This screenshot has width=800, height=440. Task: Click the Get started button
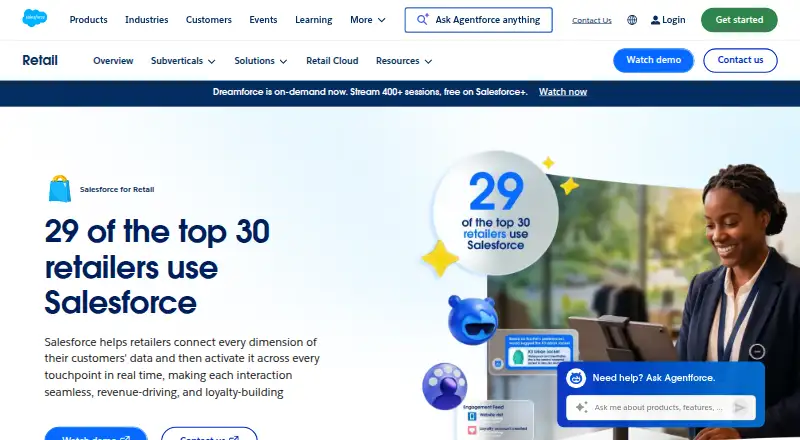click(x=739, y=20)
